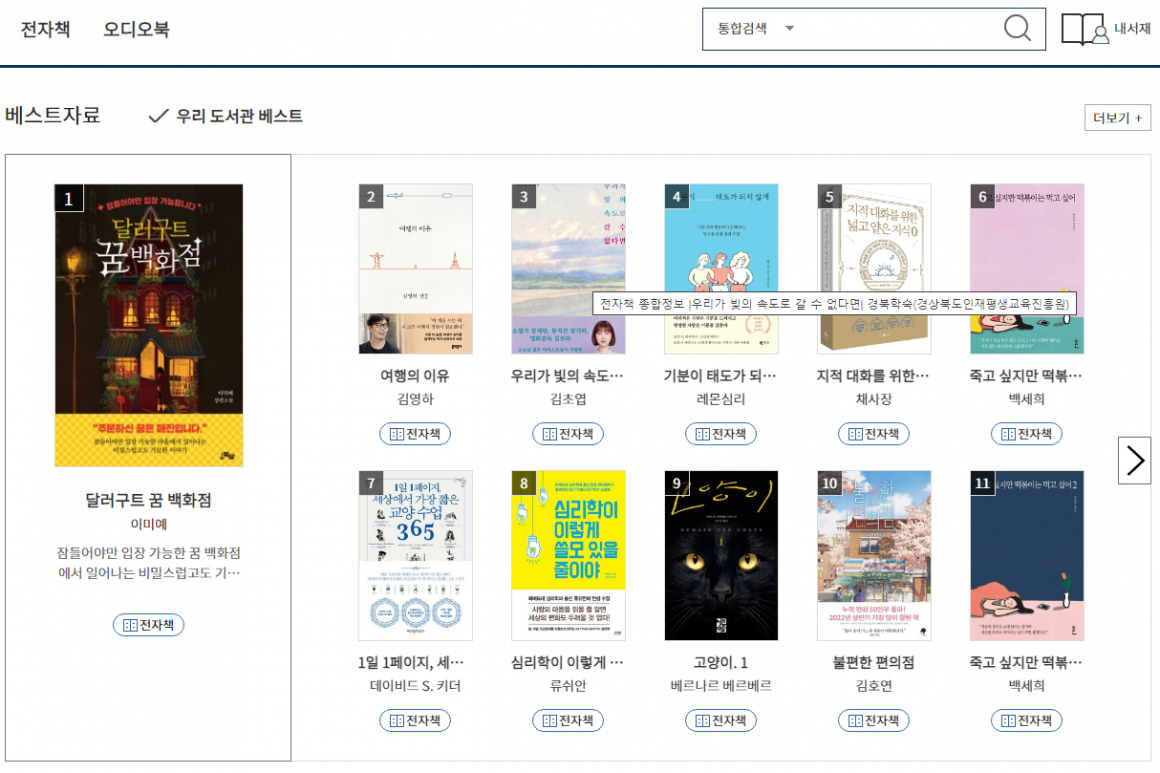
Task: Open the 내서재 bookshelf icon
Action: [x=1085, y=29]
